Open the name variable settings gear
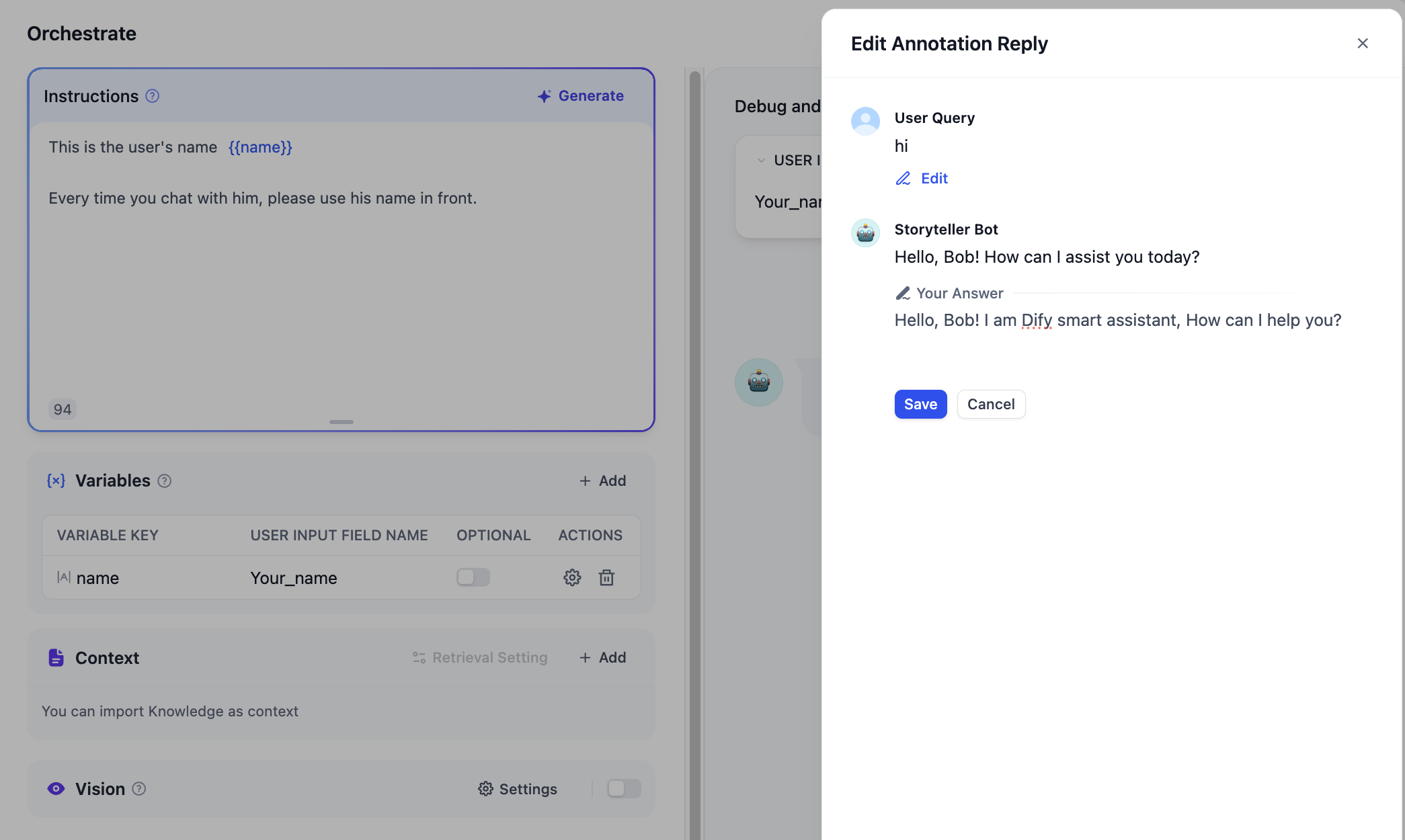Screen dimensions: 1405x840 click(x=572, y=577)
